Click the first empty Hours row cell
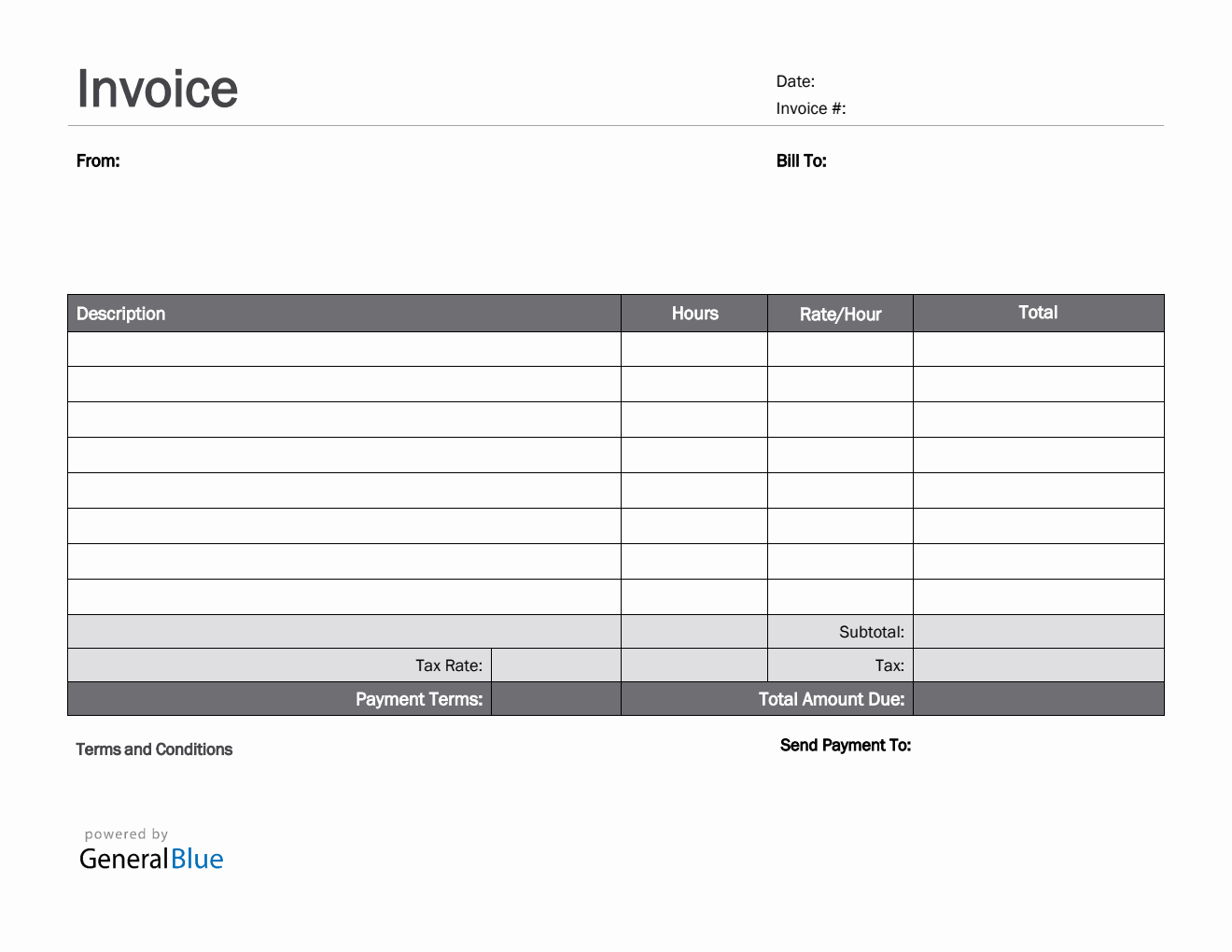This screenshot has height=952, width=1232. (x=694, y=349)
